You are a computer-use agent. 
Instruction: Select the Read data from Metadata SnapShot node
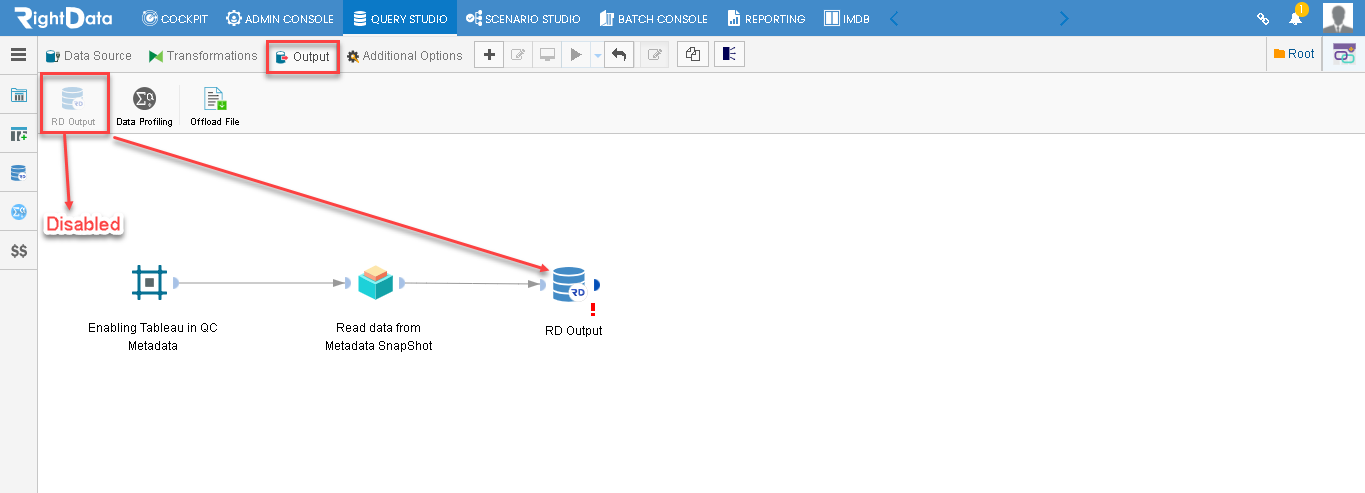pos(376,283)
